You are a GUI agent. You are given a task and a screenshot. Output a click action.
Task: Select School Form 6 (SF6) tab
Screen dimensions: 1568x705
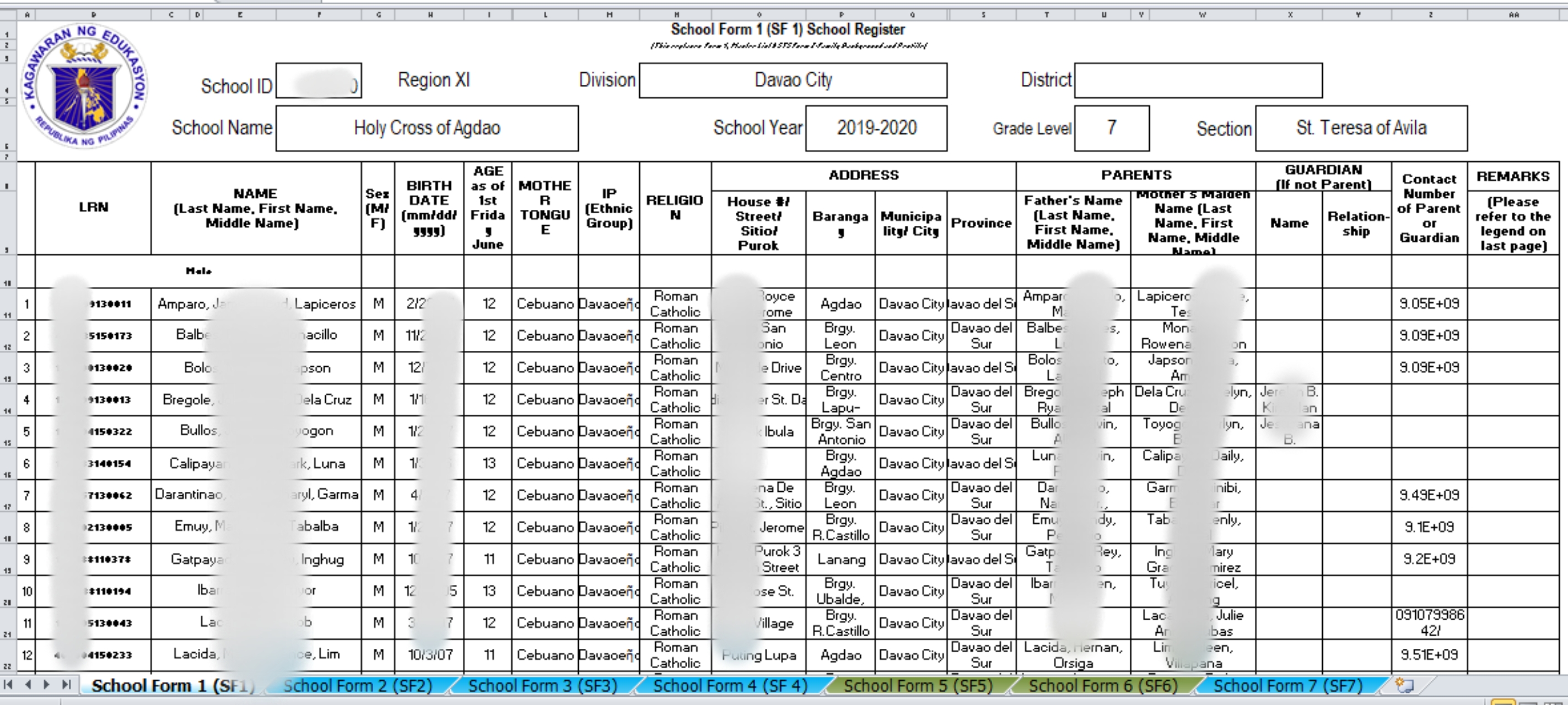click(x=1103, y=686)
